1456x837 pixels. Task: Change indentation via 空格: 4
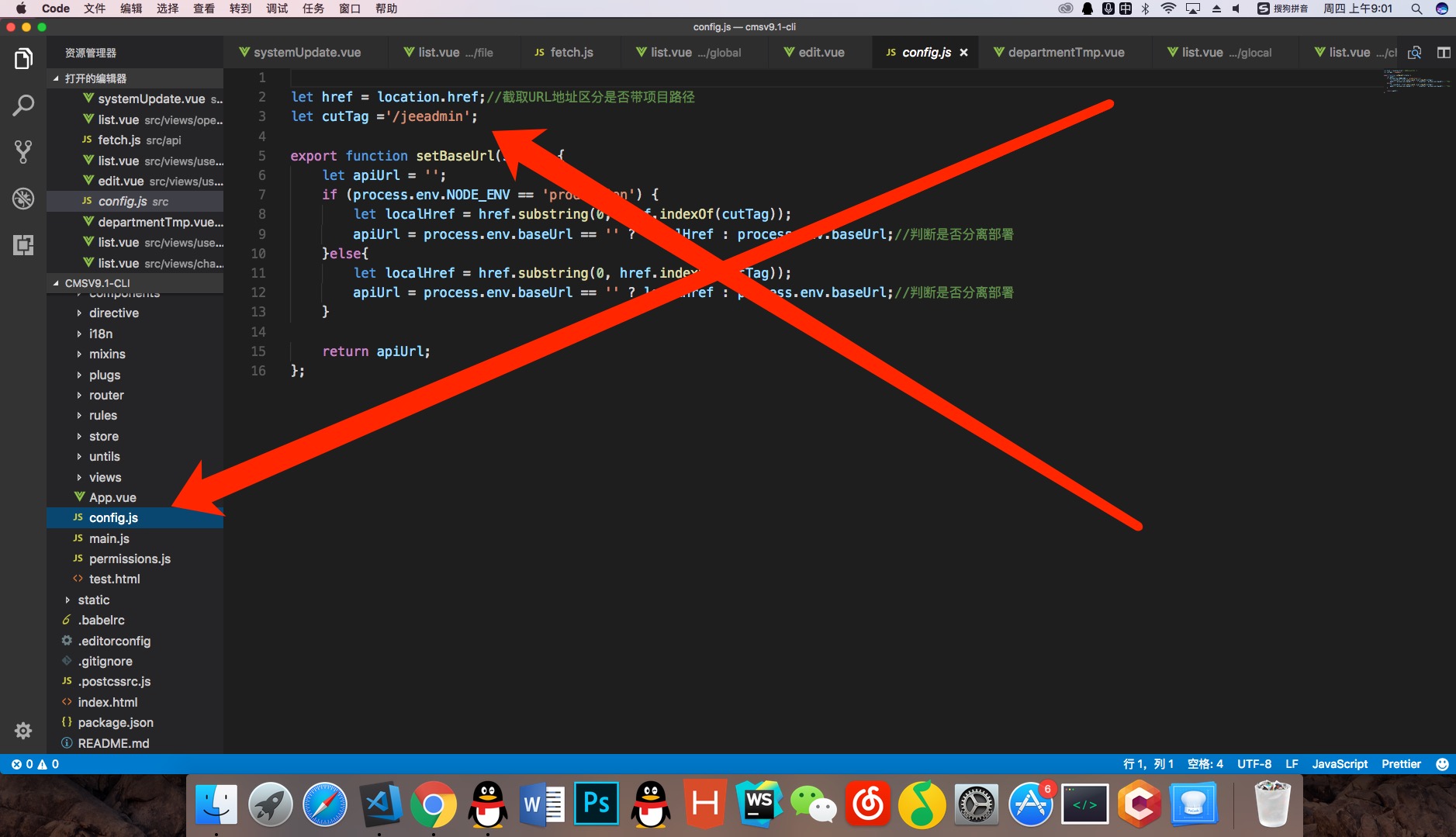pos(1205,764)
